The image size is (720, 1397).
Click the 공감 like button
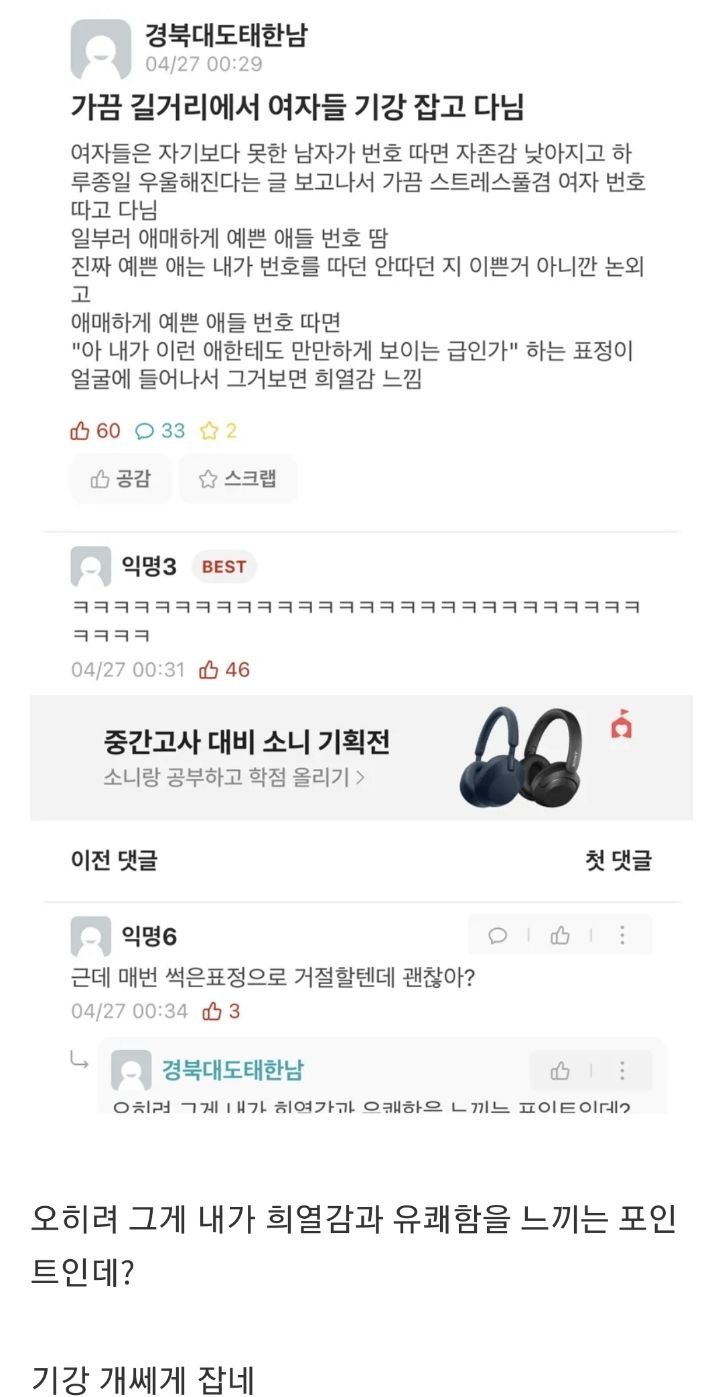[x=121, y=479]
